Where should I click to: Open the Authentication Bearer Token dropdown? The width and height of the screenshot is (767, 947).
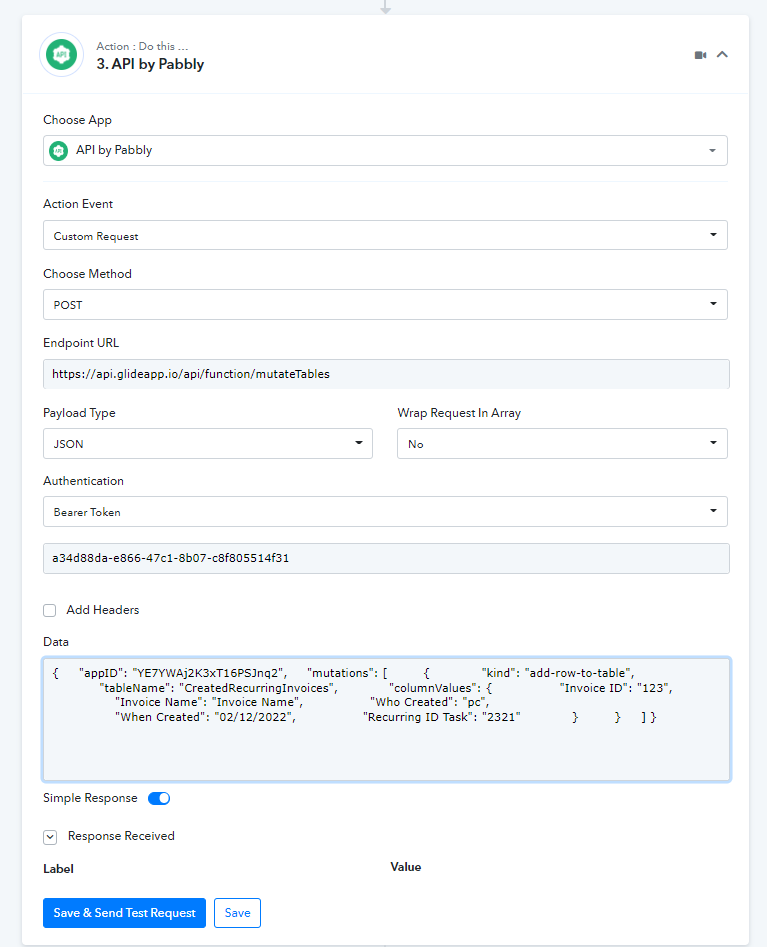coord(385,511)
